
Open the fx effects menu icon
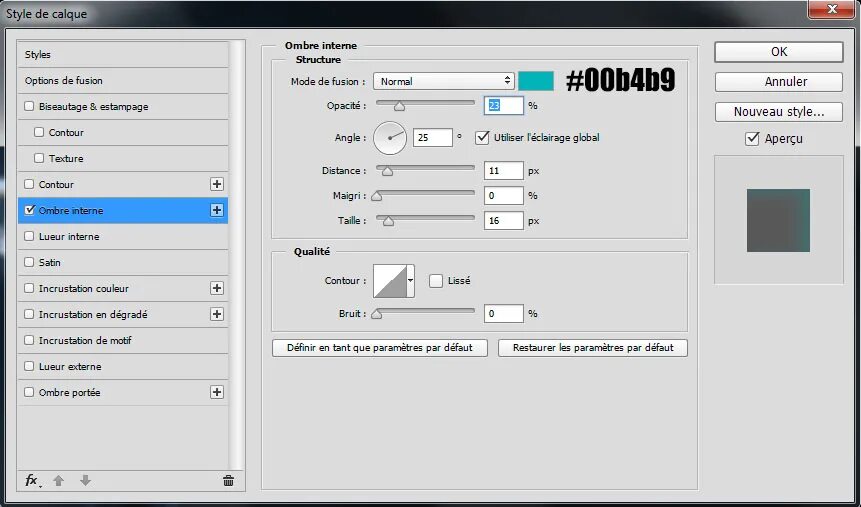click(32, 481)
